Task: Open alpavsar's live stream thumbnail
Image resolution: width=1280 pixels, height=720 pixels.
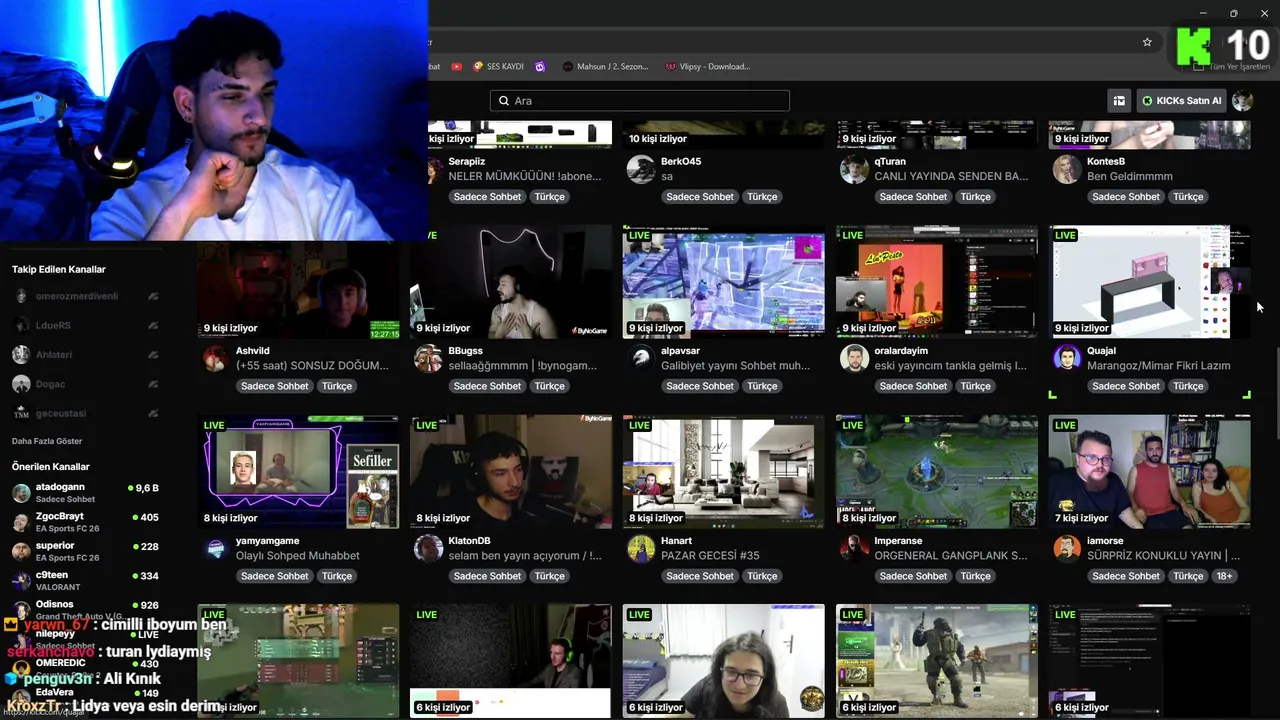Action: (x=724, y=282)
